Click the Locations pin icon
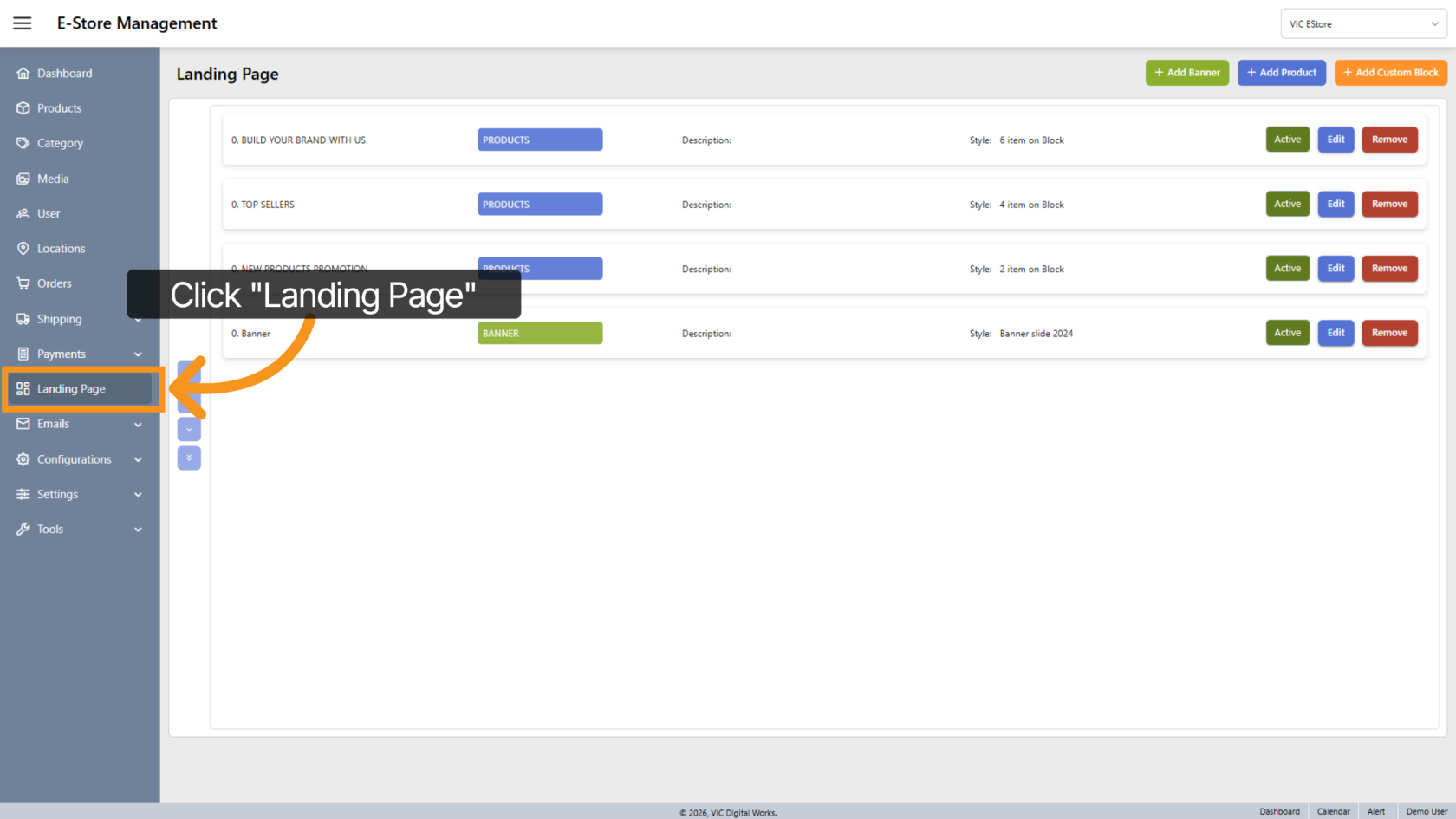The width and height of the screenshot is (1456, 819). point(23,249)
